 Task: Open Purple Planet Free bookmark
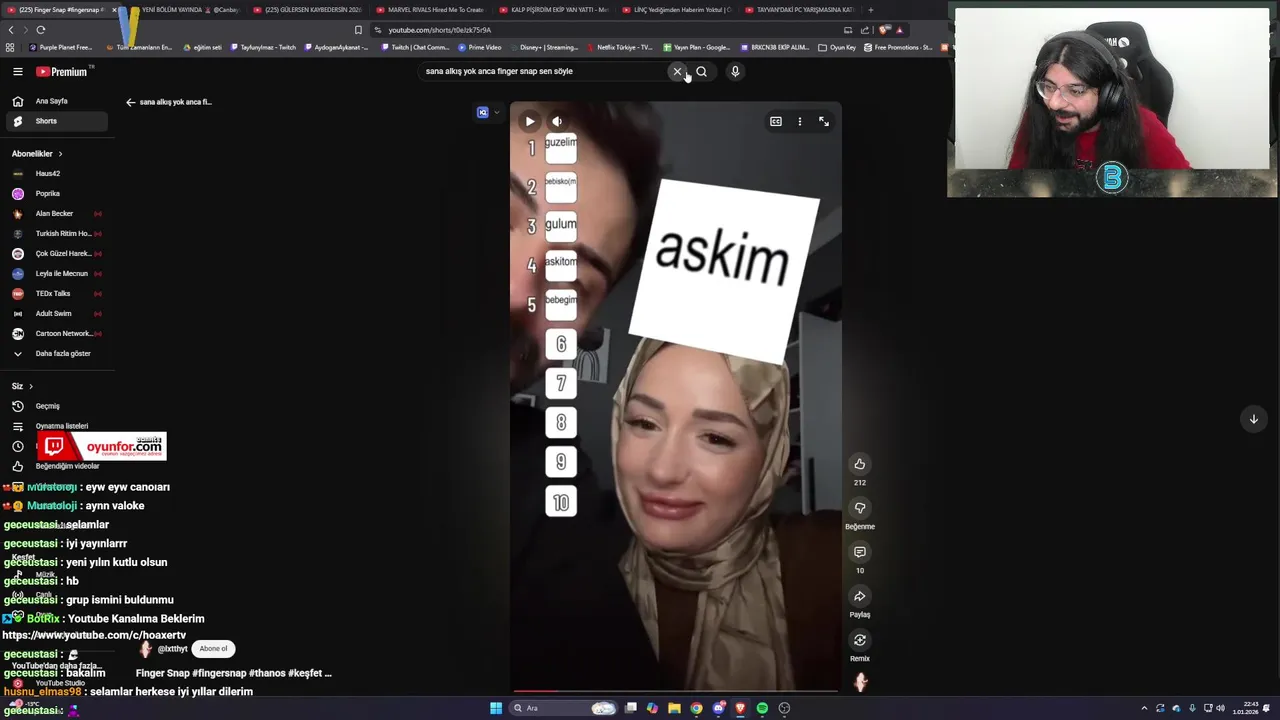click(60, 47)
